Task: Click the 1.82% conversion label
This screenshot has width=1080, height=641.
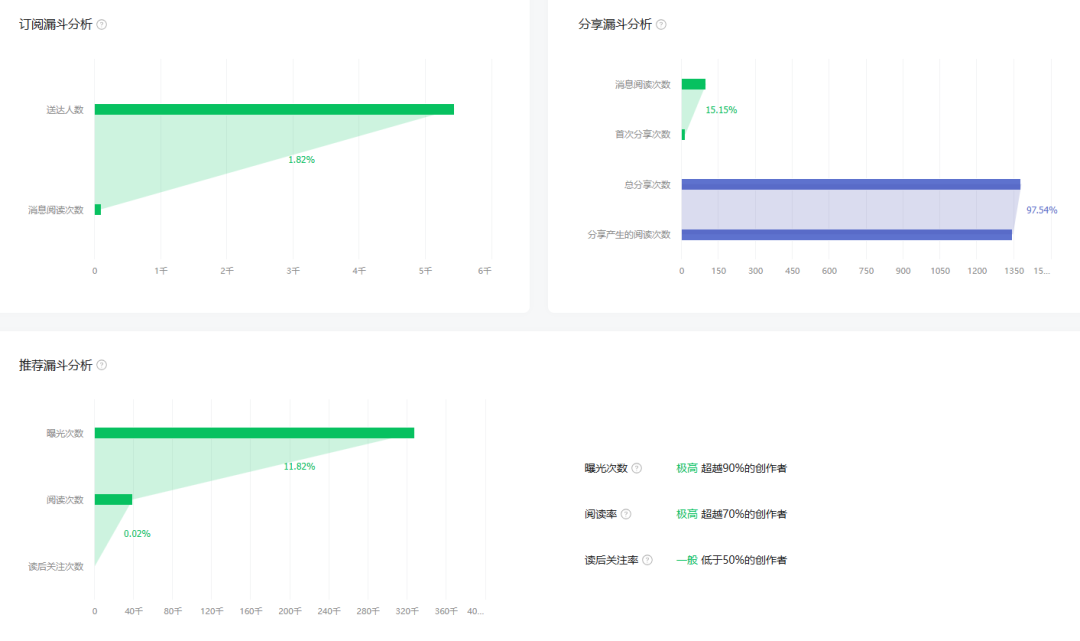Action: point(301,160)
